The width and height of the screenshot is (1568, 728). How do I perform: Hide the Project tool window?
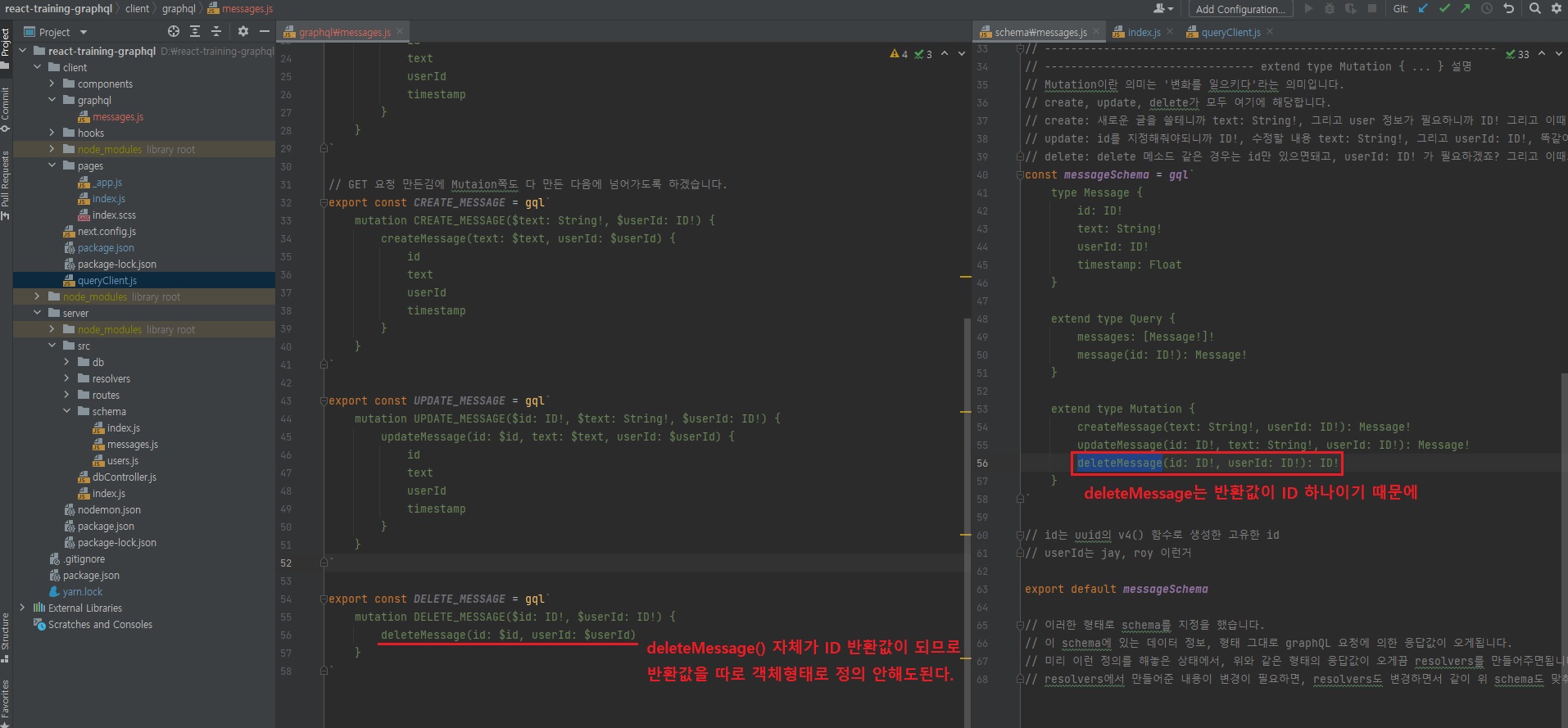point(264,32)
